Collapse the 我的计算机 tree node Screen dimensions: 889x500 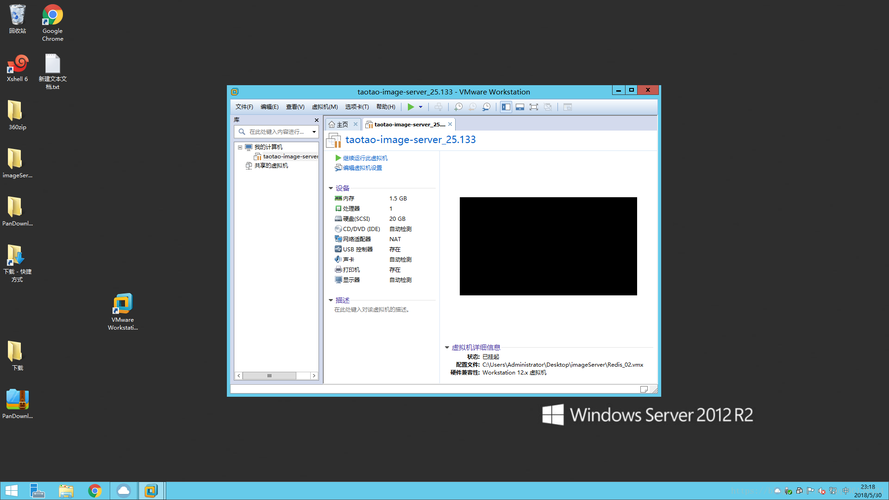pyautogui.click(x=240, y=147)
